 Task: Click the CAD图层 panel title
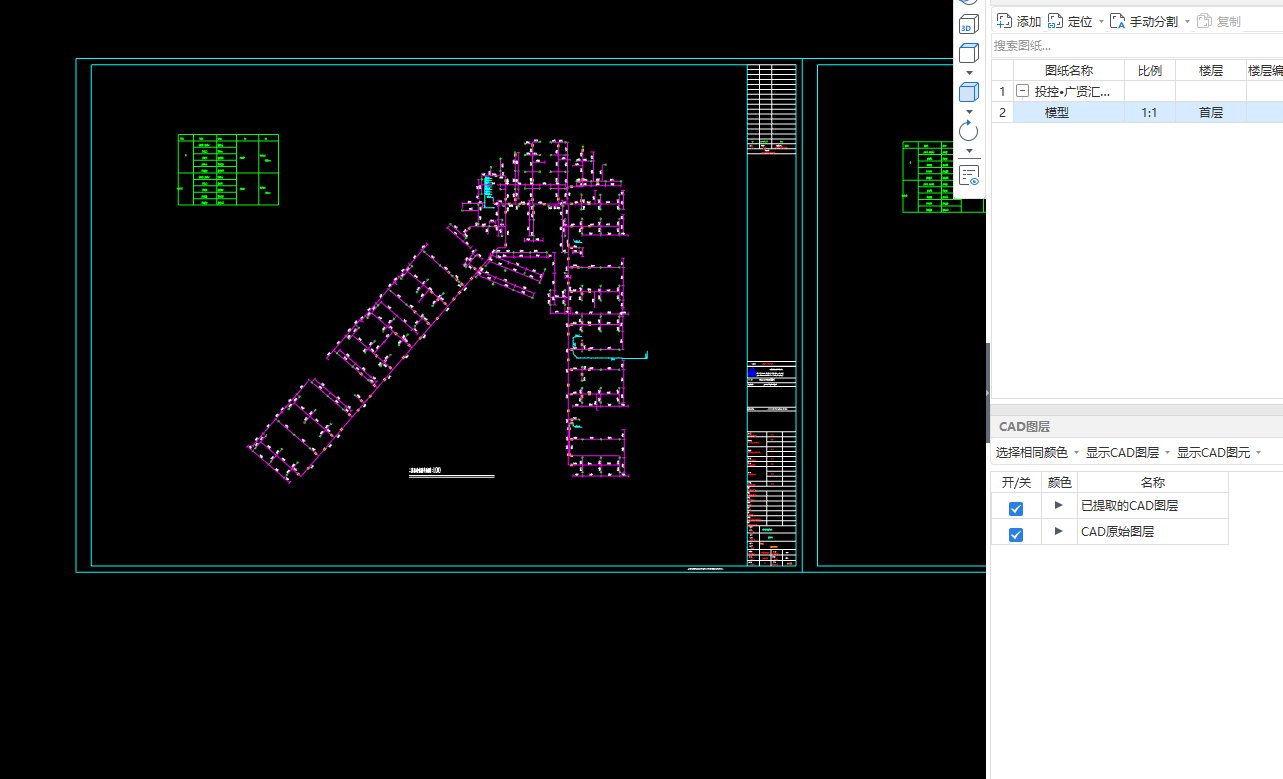tap(1024, 426)
